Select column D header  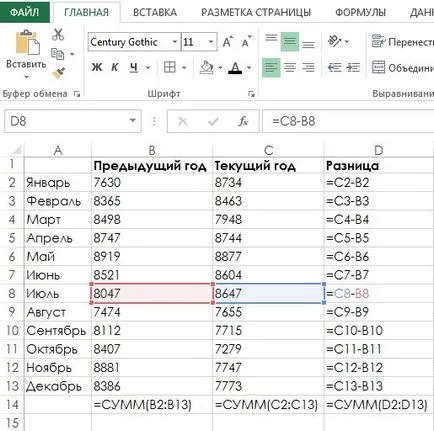coord(379,150)
